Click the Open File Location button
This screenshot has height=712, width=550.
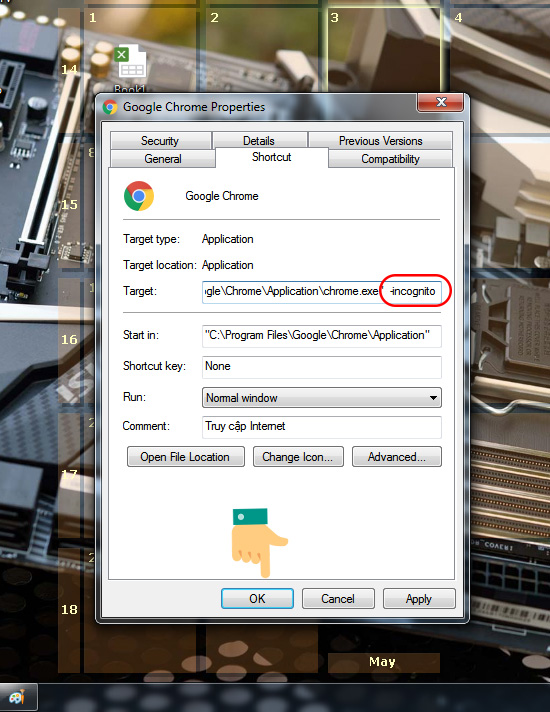click(x=185, y=457)
